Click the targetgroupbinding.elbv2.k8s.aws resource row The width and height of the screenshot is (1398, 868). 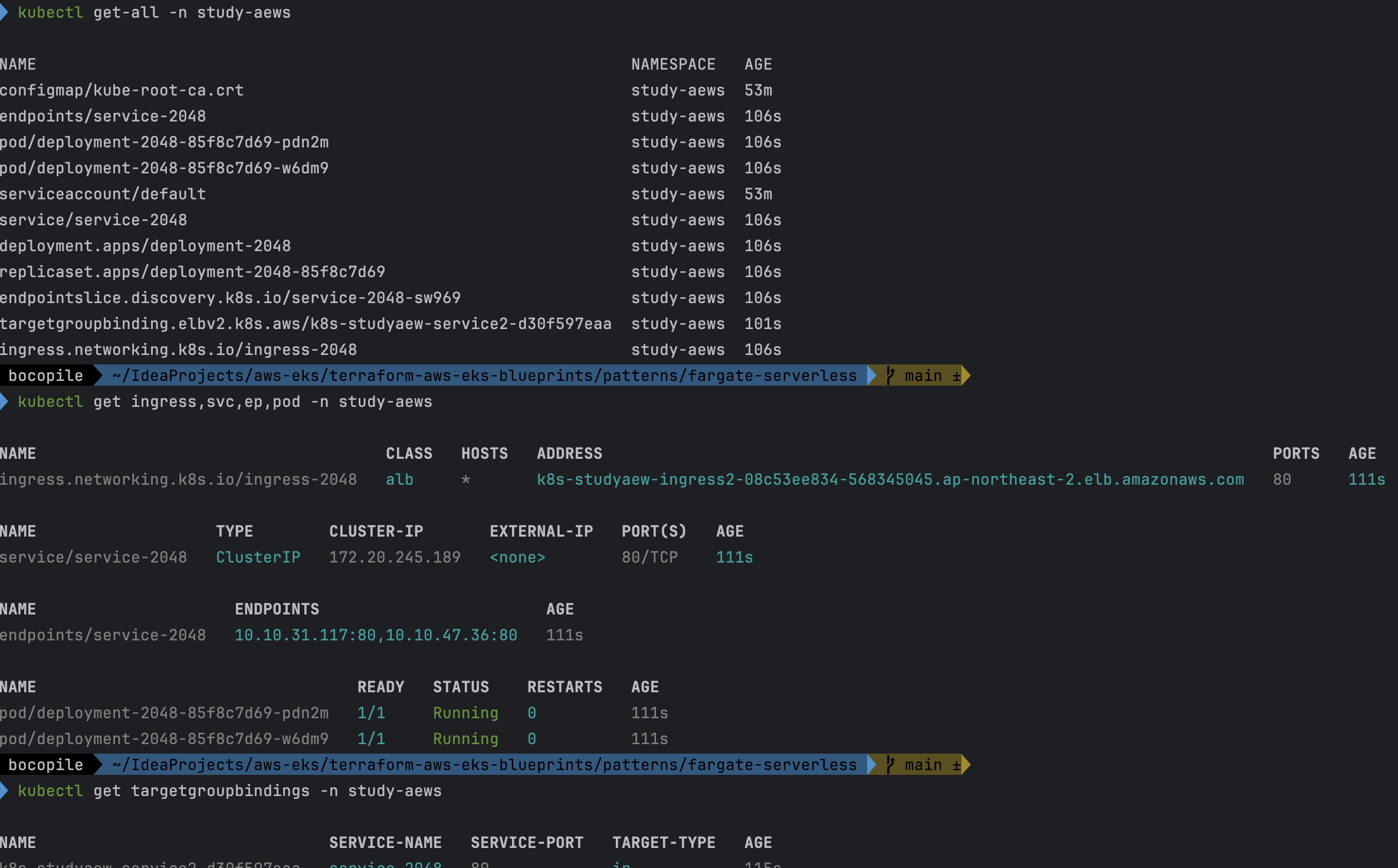(x=306, y=324)
